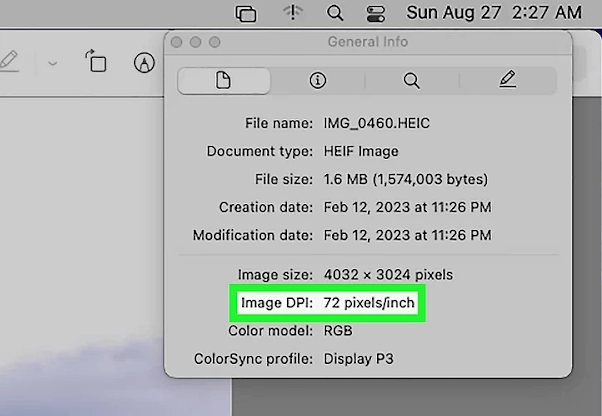Open the Annotations pencil tab
Image resolution: width=602 pixels, height=416 pixels.
click(x=507, y=81)
